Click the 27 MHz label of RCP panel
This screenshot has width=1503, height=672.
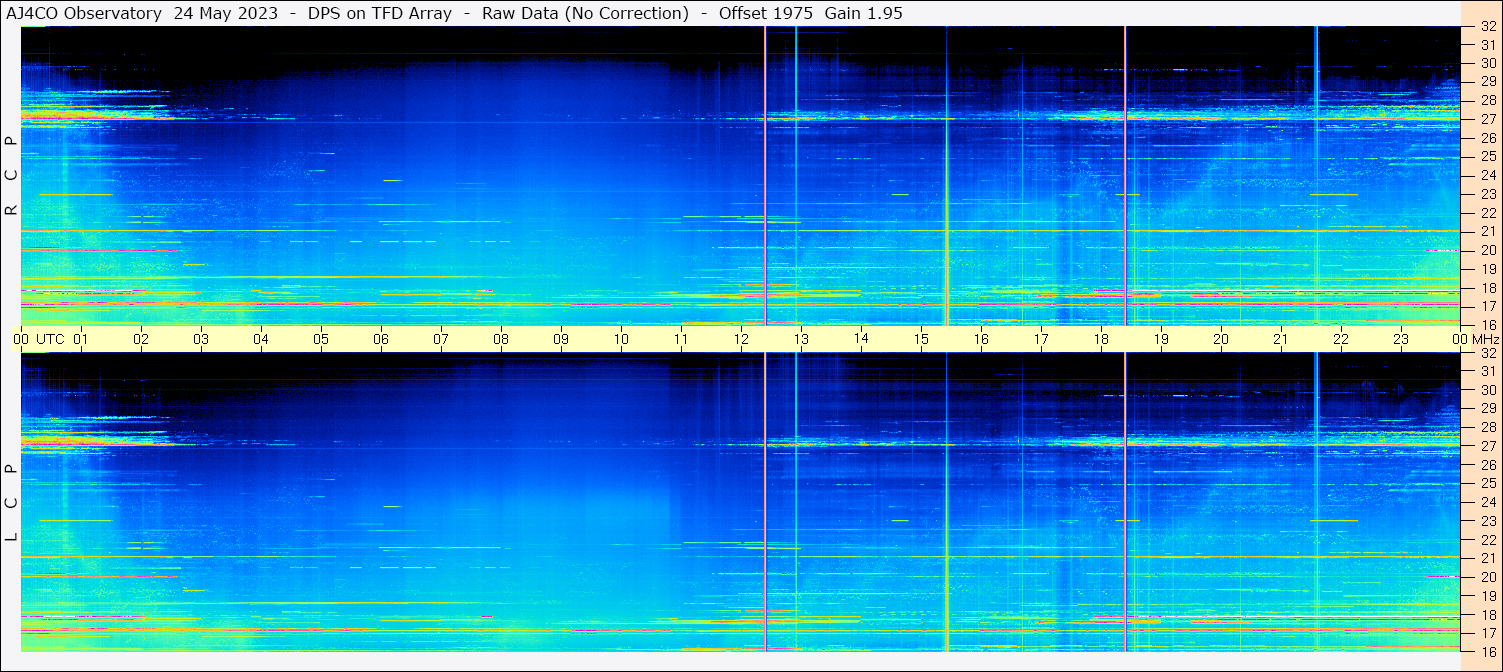1487,119
